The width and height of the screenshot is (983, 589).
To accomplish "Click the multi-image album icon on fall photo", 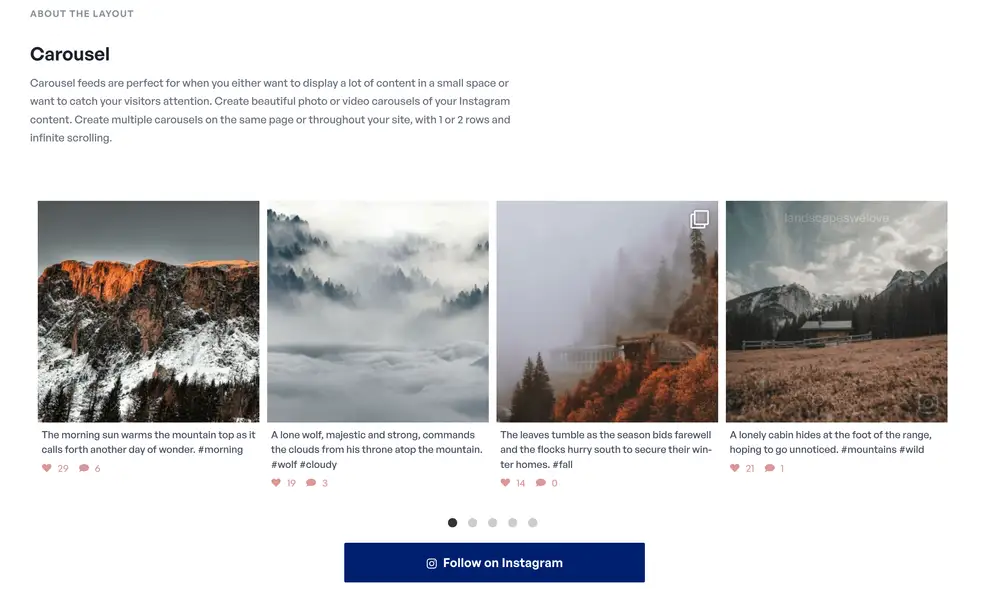I will point(700,219).
